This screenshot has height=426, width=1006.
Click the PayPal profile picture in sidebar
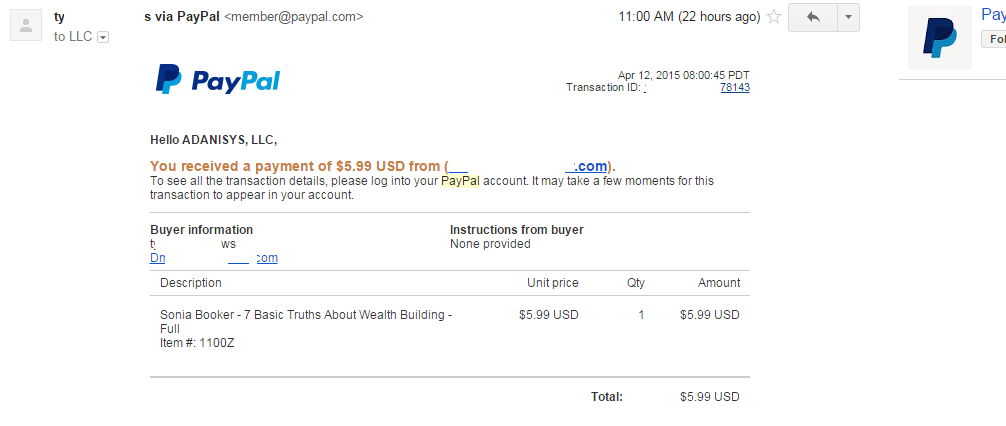point(939,38)
